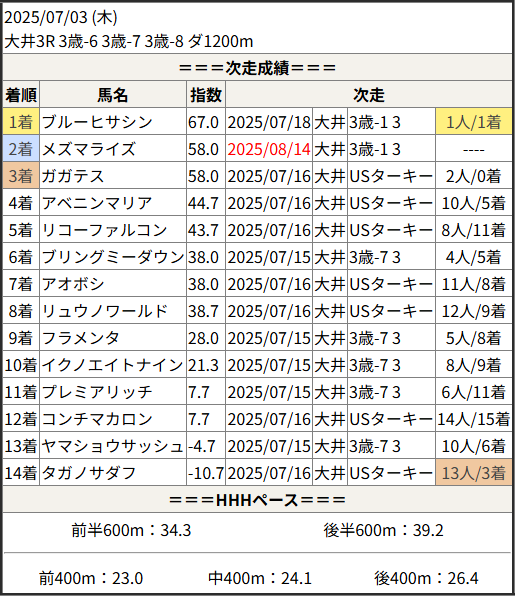The height and width of the screenshot is (596, 515).
Task: Click the orange 13人/3着 result cell
Action: click(474, 472)
